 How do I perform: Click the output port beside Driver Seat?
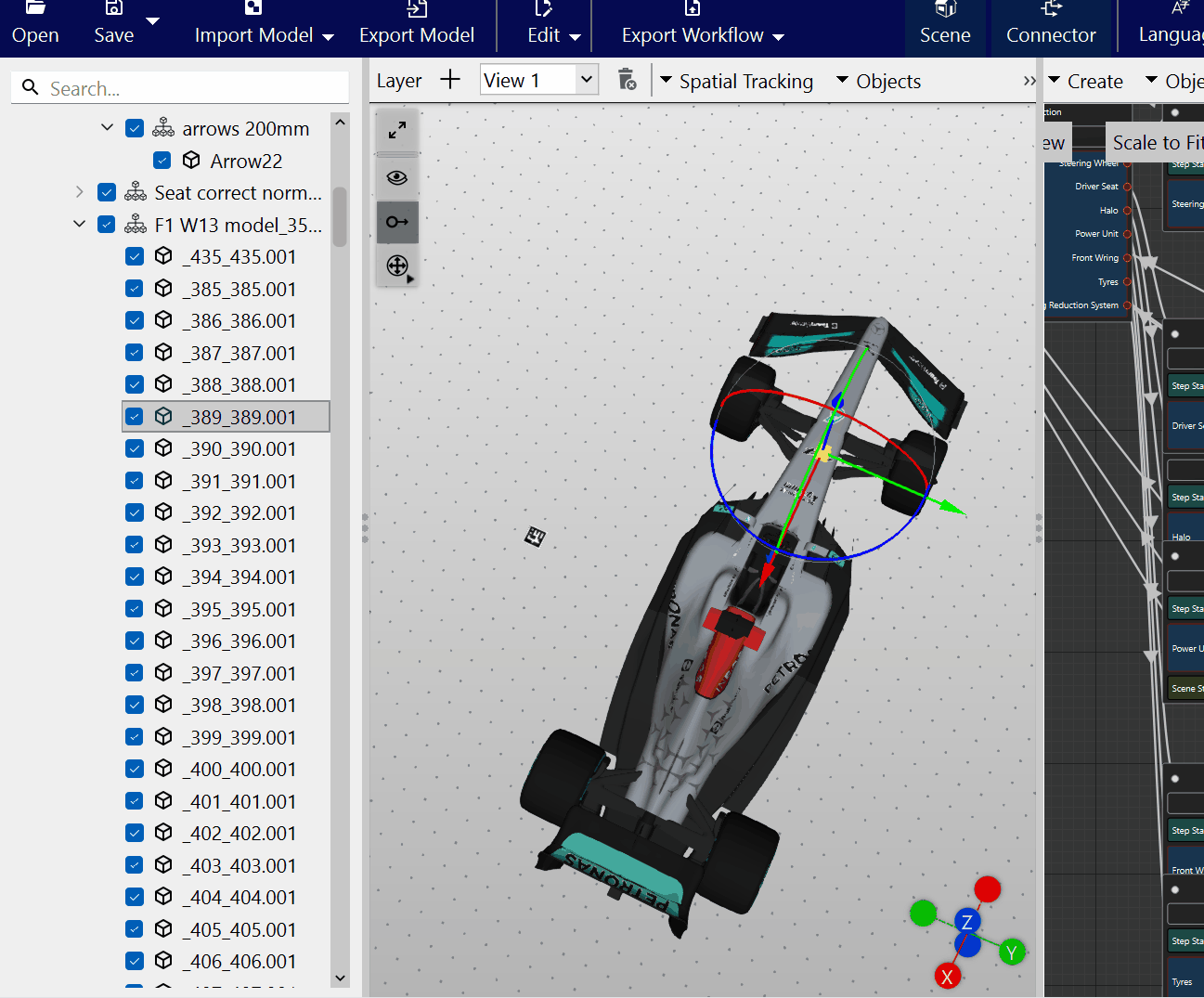pos(1127,187)
